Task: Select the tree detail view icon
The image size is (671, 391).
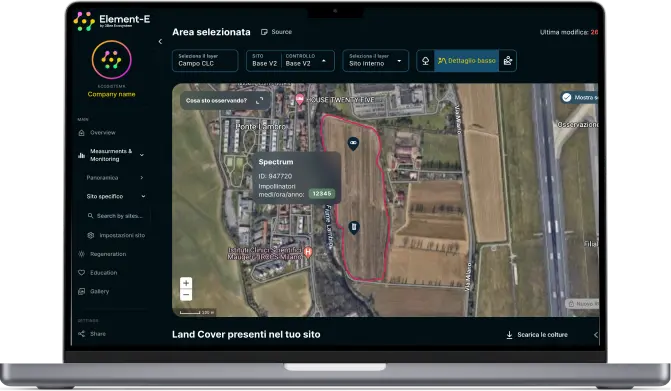Action: [x=425, y=61]
